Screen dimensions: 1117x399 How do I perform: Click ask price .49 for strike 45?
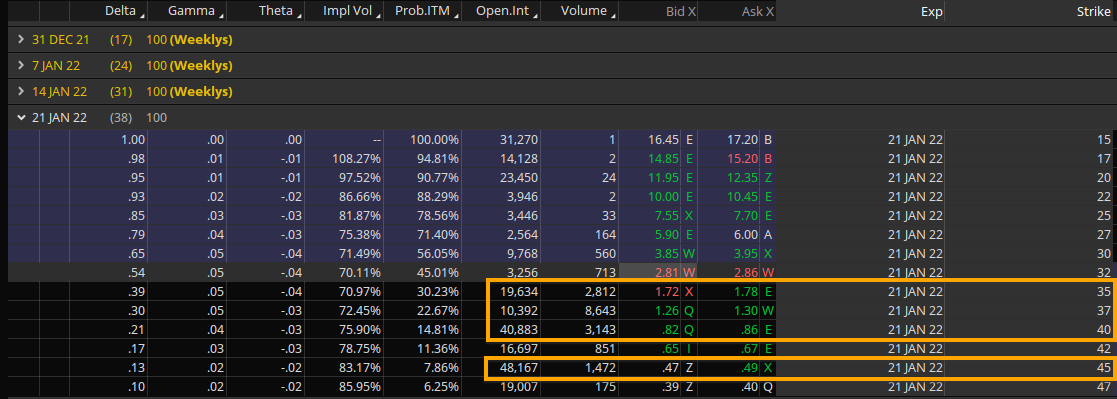[748, 368]
